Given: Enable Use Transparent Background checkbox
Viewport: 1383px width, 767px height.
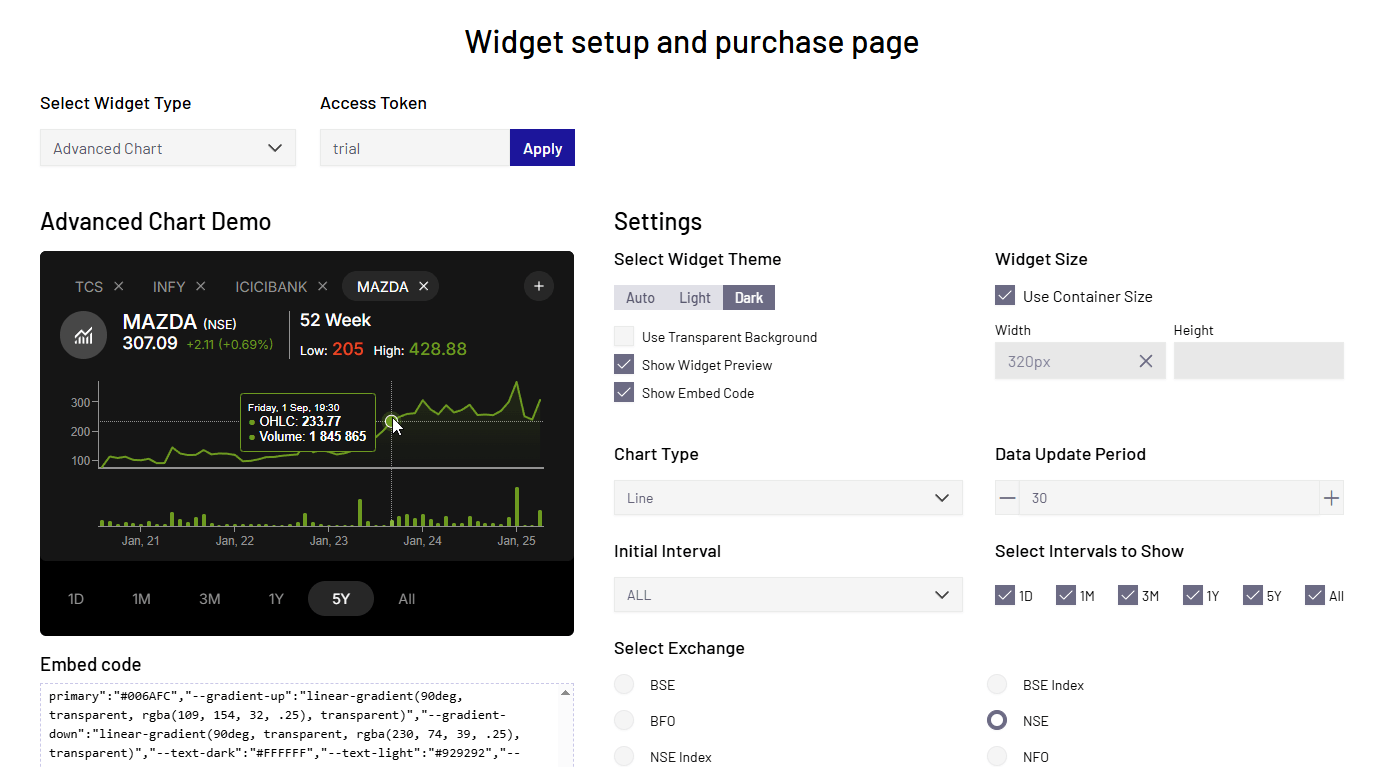Looking at the screenshot, I should (x=624, y=337).
